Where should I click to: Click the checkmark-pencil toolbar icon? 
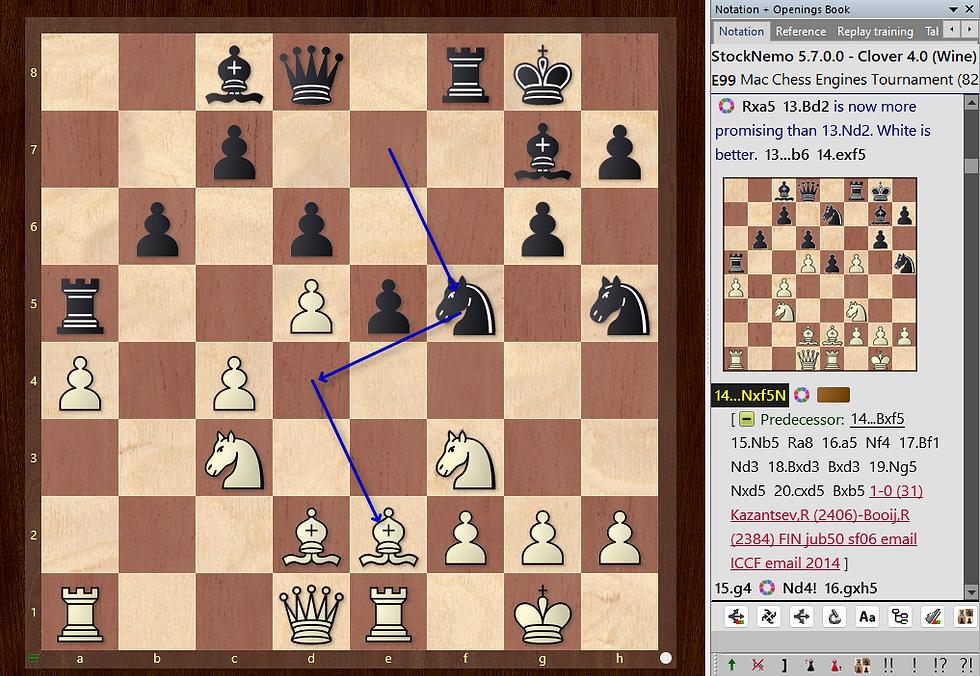[932, 617]
